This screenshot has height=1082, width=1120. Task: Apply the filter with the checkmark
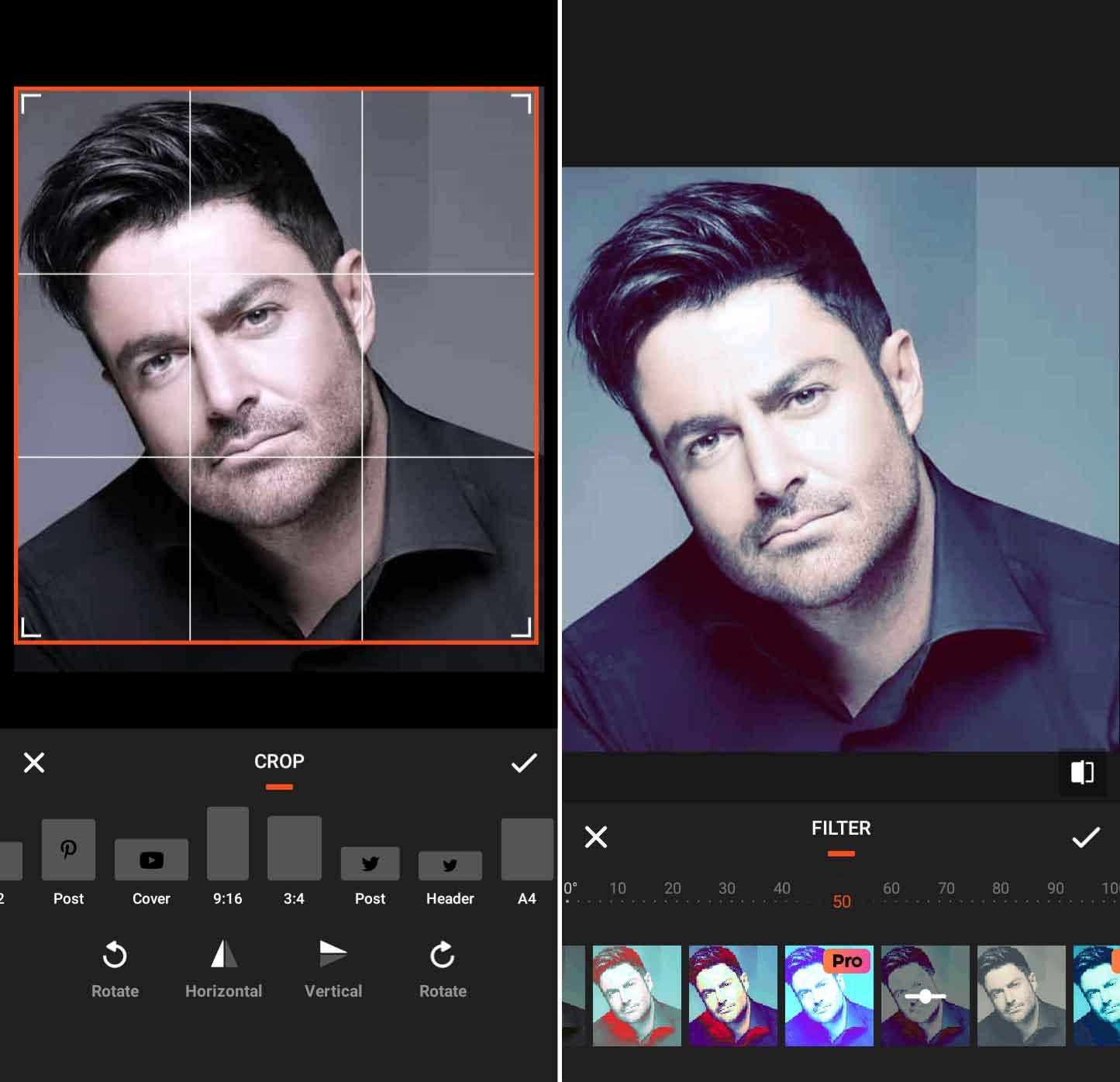tap(1086, 837)
